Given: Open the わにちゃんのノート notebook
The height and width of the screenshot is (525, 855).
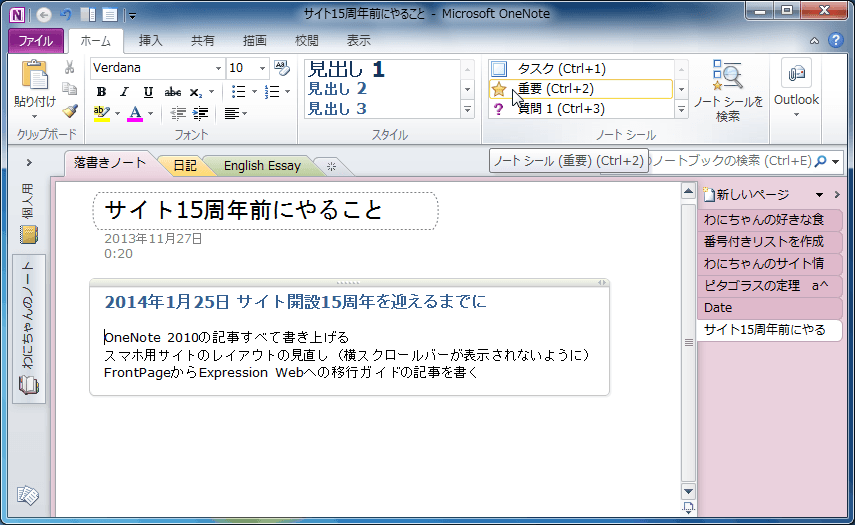Looking at the screenshot, I should pyautogui.click(x=28, y=328).
